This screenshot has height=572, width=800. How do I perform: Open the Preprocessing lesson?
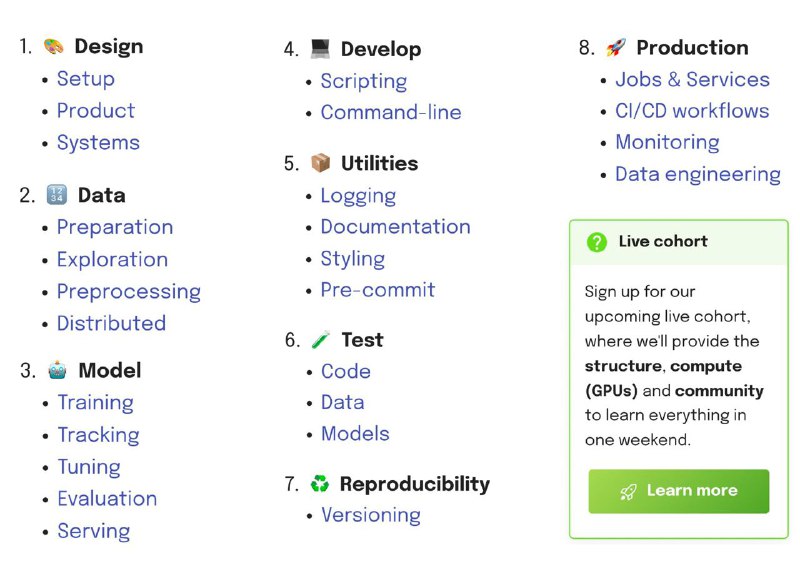[x=129, y=291]
